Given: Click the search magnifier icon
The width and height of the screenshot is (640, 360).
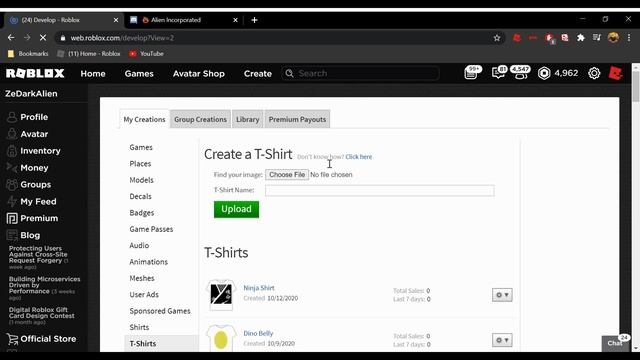Looking at the screenshot, I should click(x=289, y=73).
